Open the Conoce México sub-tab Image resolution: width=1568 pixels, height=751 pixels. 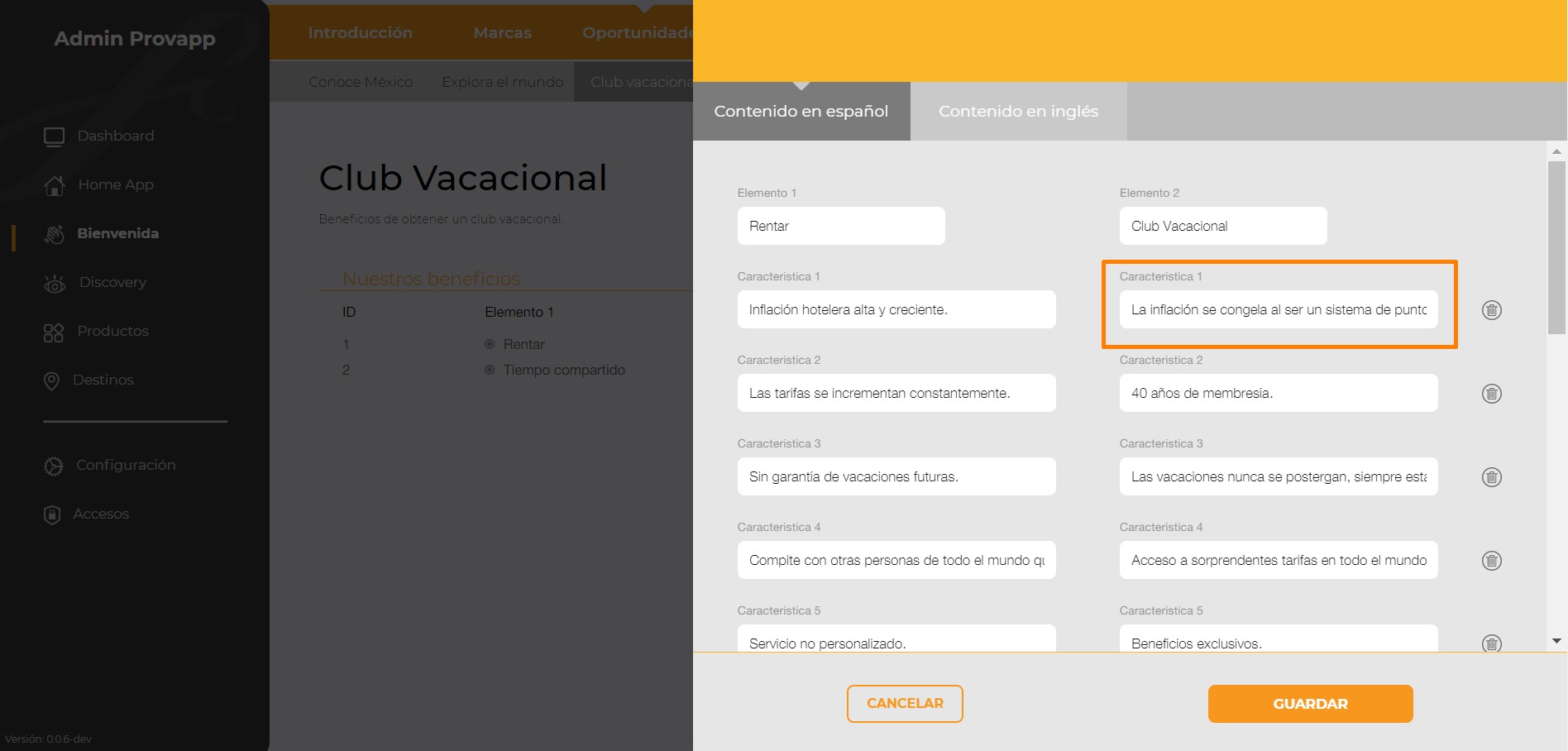pyautogui.click(x=361, y=82)
